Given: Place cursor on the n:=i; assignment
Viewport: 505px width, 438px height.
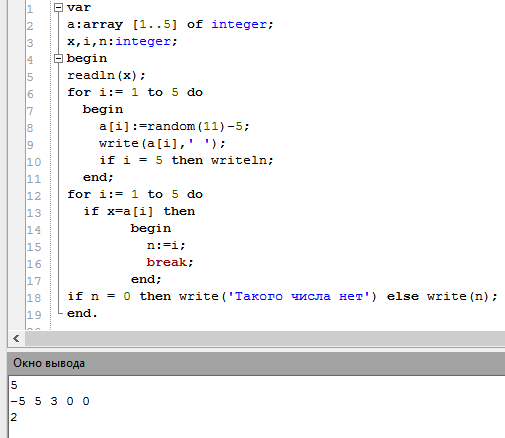Looking at the screenshot, I should point(166,245).
